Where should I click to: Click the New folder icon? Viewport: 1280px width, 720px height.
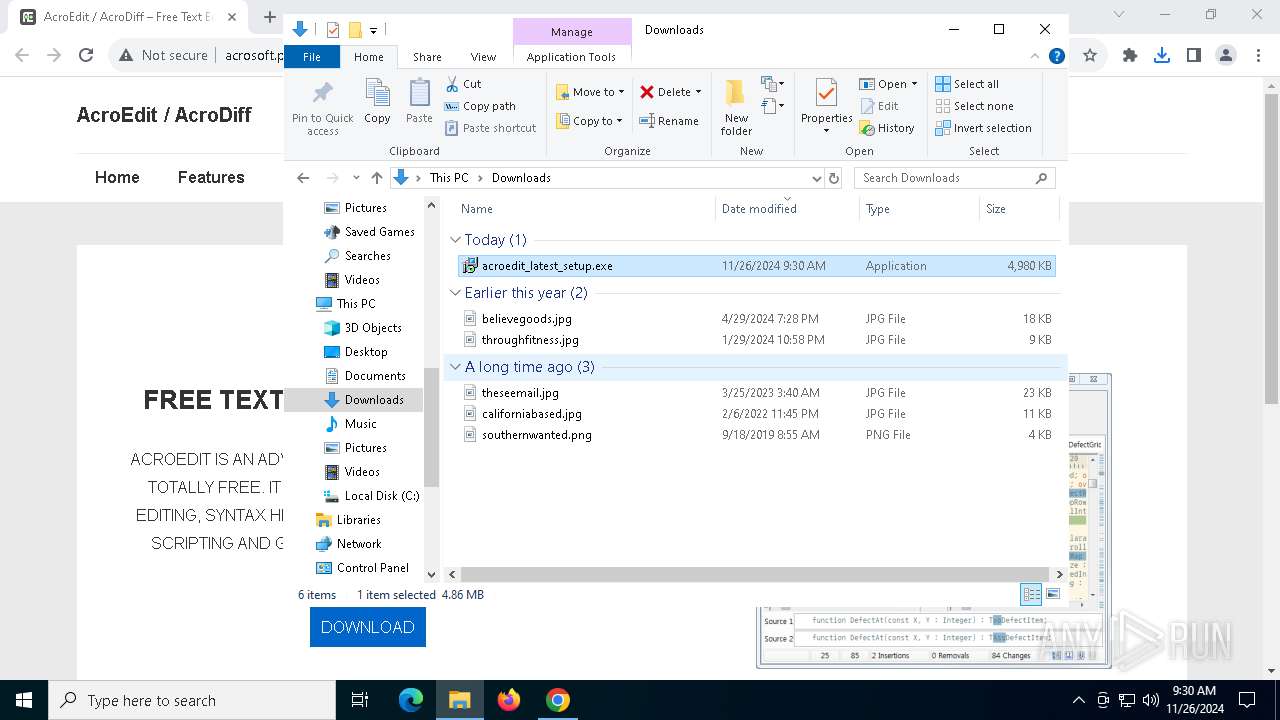pos(736,107)
